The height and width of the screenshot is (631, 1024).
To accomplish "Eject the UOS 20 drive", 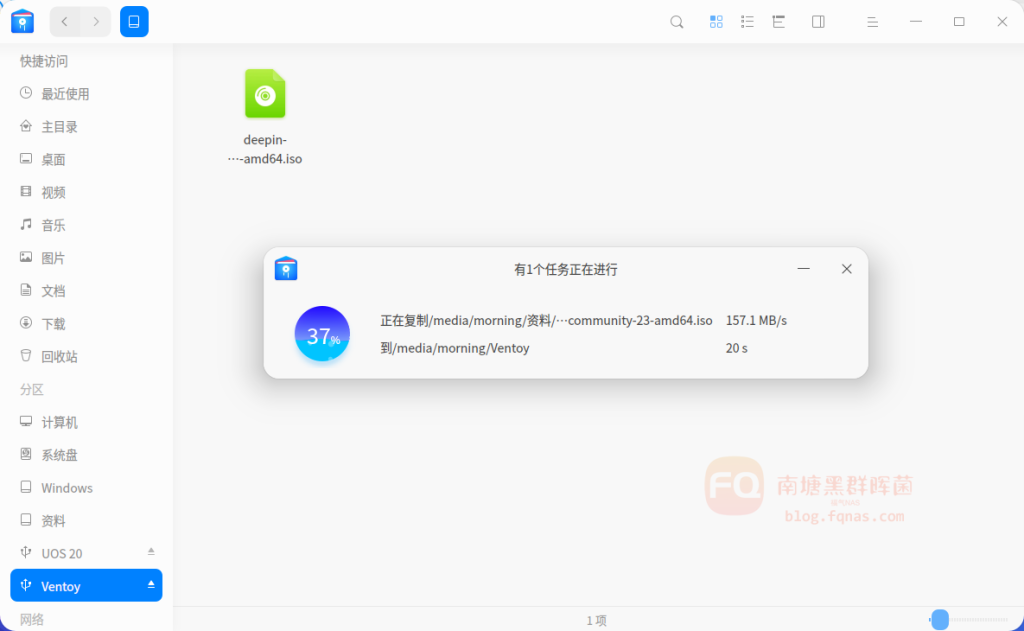I will point(151,552).
